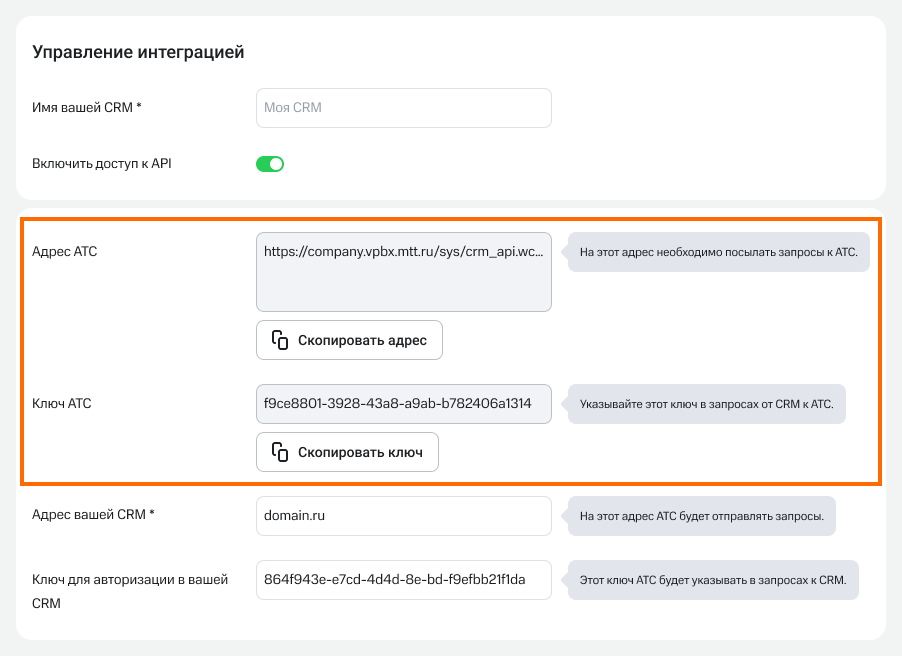Click the Адрес вашей CRM field with domain.ru
Viewport: 902px width, 657px height.
coord(403,516)
